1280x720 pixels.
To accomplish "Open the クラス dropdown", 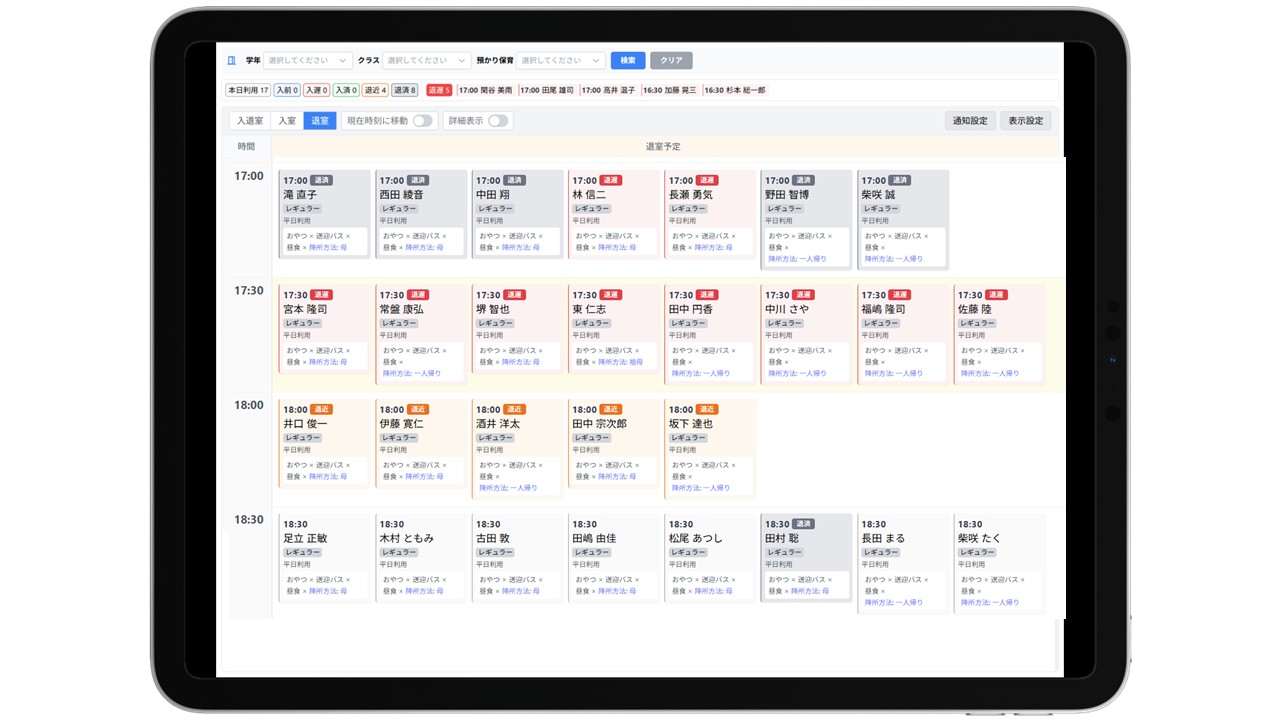I will pos(427,60).
